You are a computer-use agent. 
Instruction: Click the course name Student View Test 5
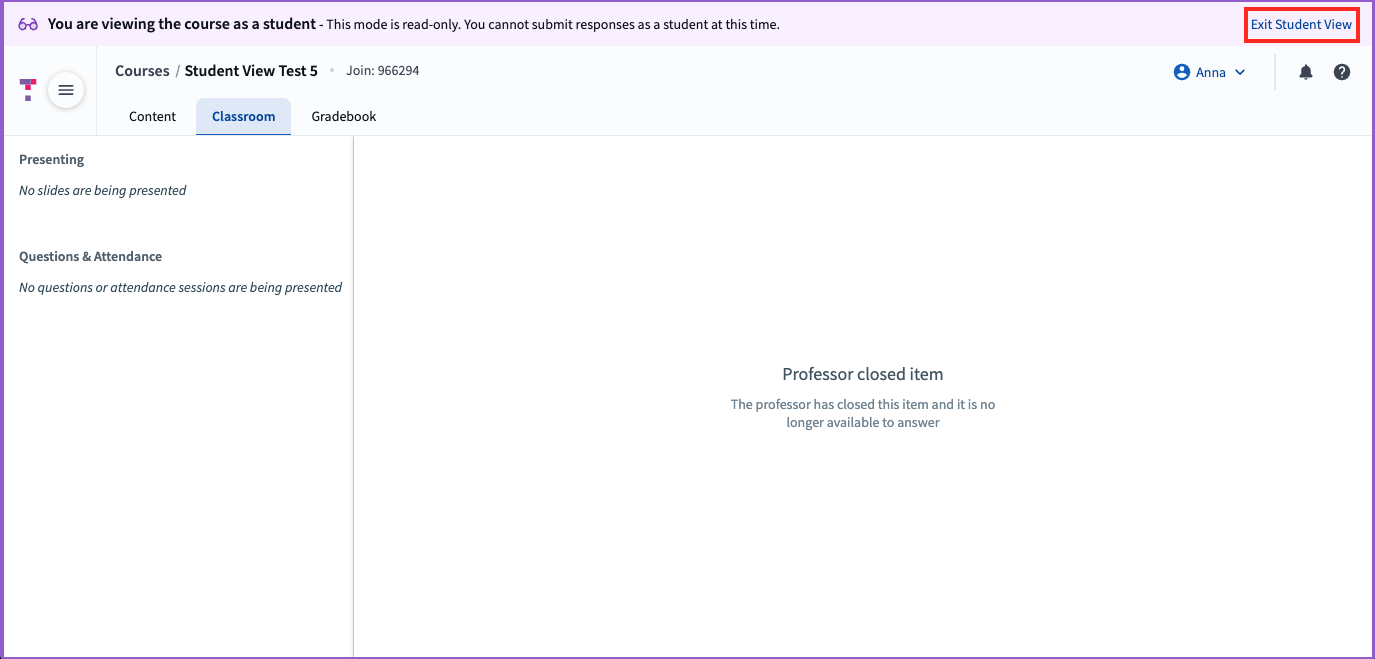coord(251,70)
